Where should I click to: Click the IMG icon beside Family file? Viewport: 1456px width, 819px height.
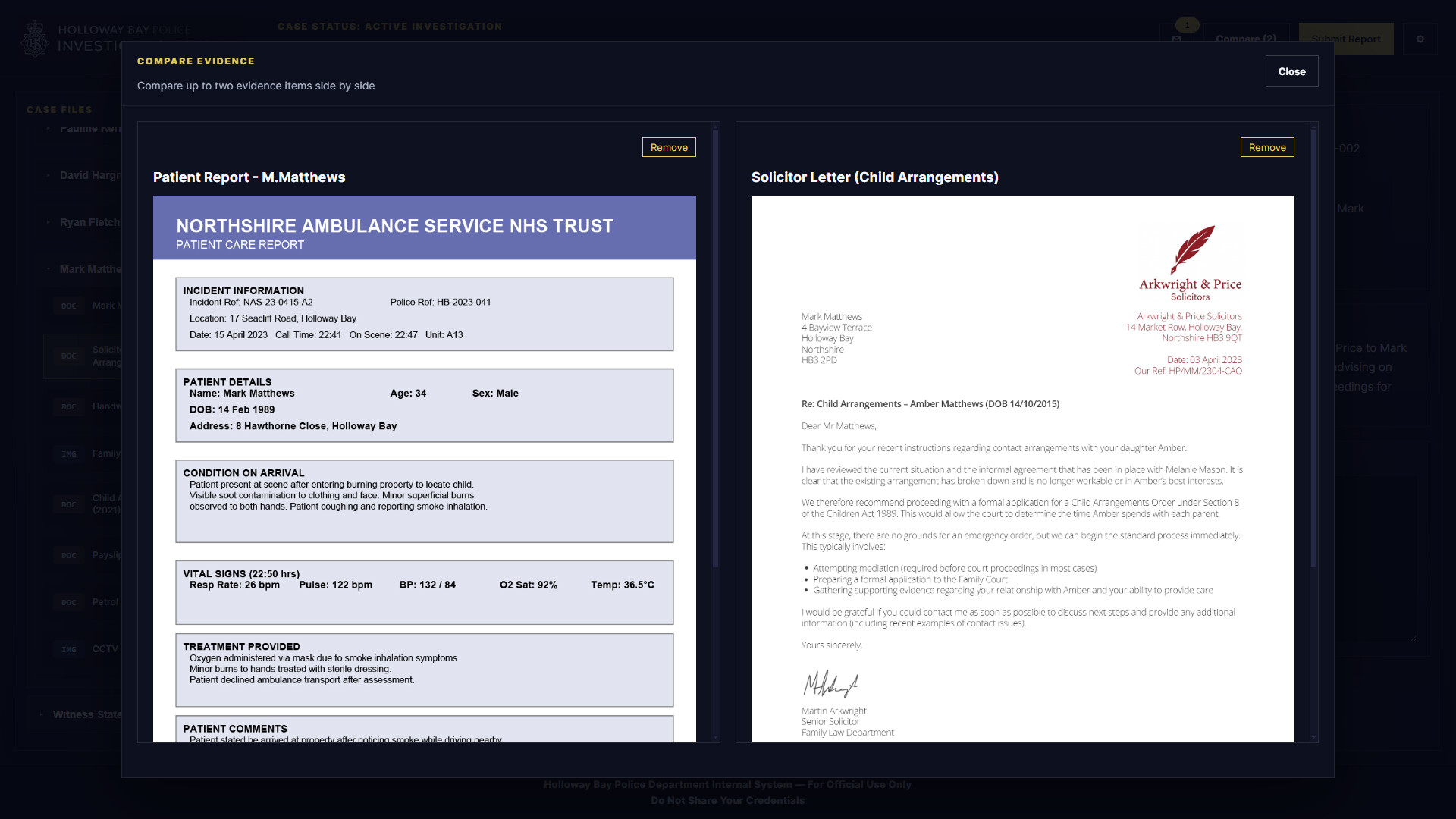69,453
